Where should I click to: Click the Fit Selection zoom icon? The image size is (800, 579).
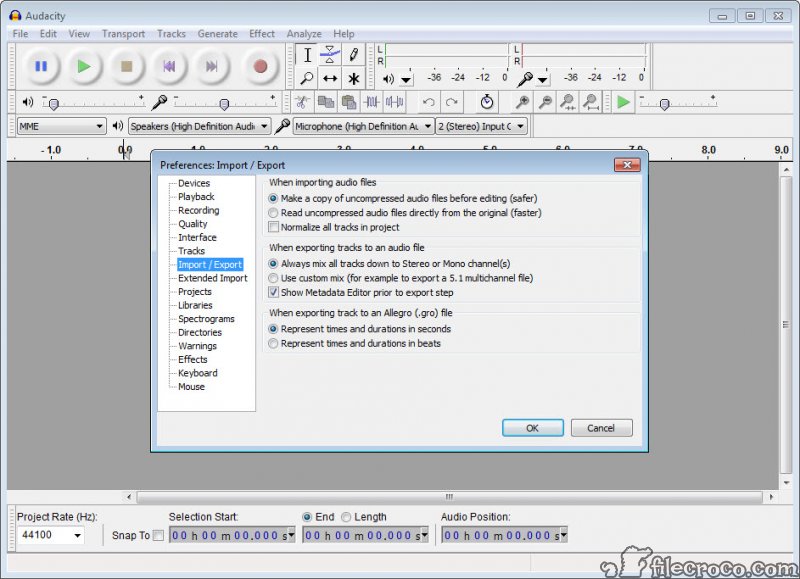[568, 103]
